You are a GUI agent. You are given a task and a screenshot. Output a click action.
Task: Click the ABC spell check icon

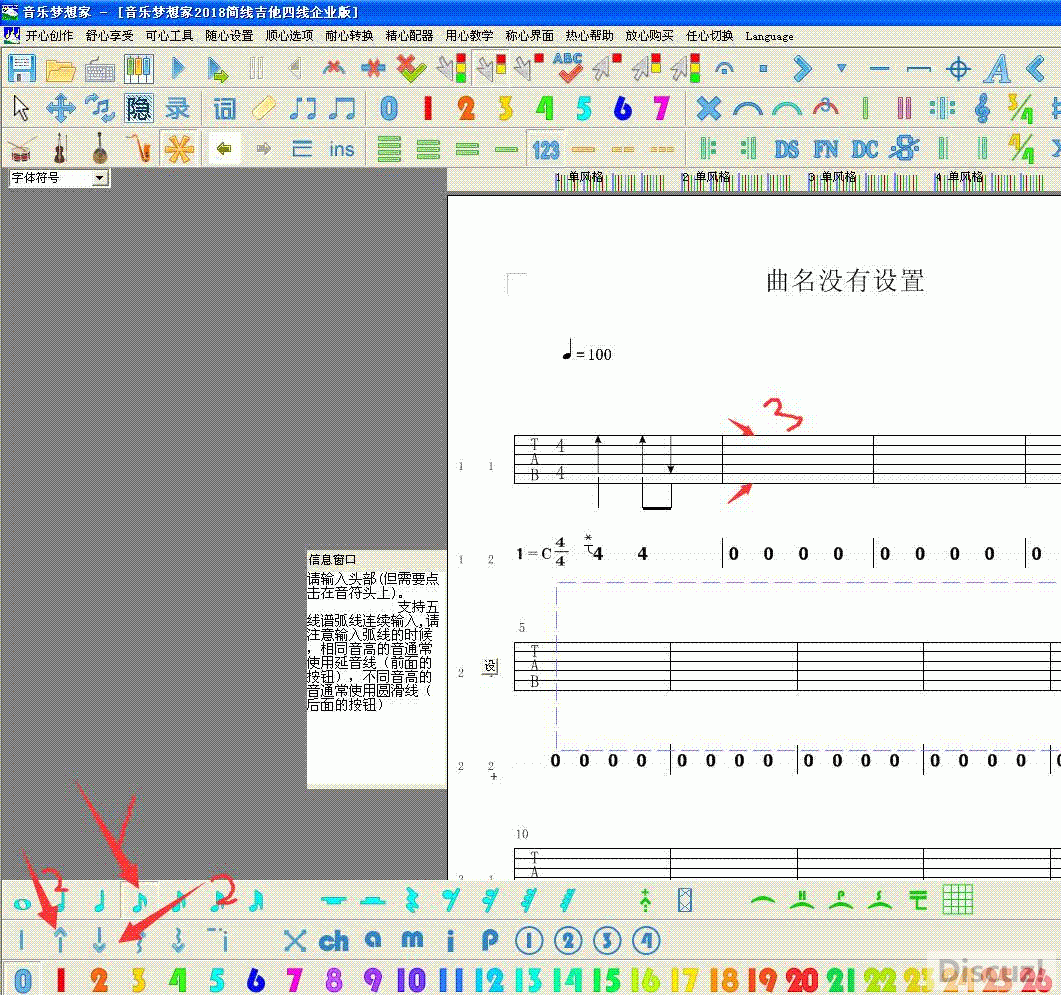pos(567,68)
